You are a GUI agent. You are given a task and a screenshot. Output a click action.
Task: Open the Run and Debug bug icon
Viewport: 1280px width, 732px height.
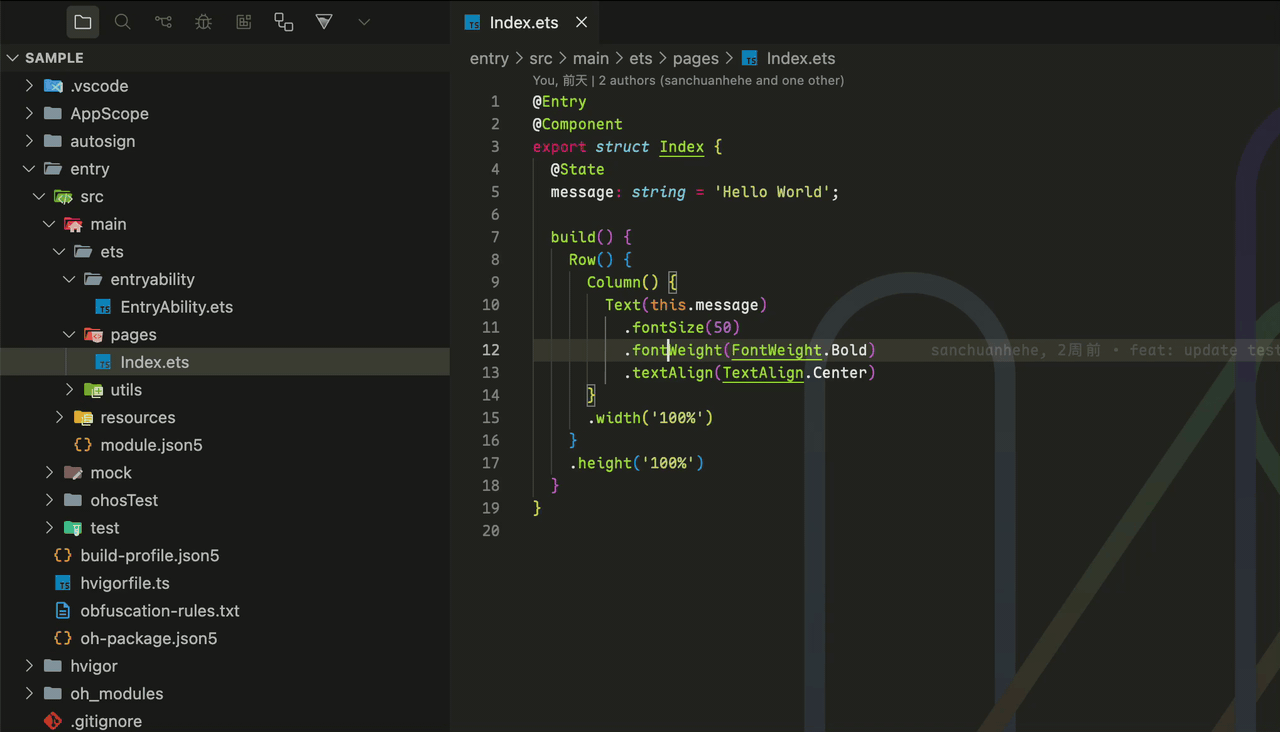pyautogui.click(x=203, y=22)
